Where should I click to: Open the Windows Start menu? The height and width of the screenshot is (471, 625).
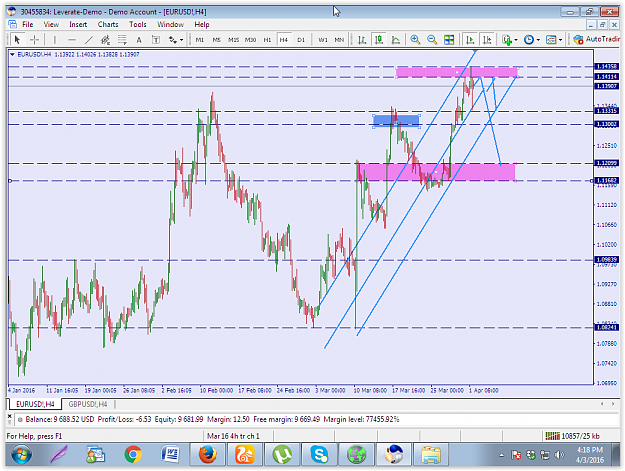(21, 455)
